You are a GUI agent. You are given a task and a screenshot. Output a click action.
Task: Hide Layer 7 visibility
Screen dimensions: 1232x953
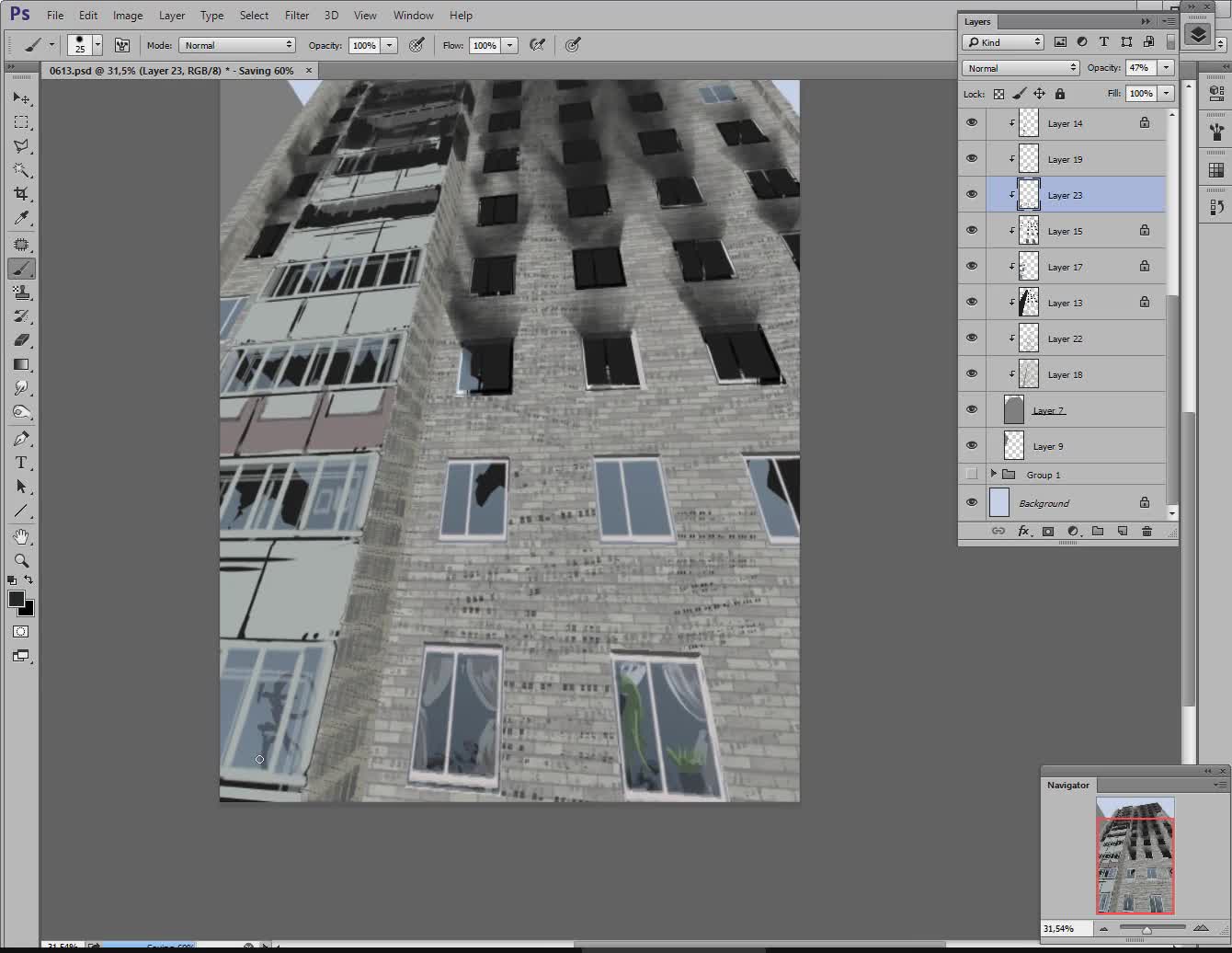point(972,409)
